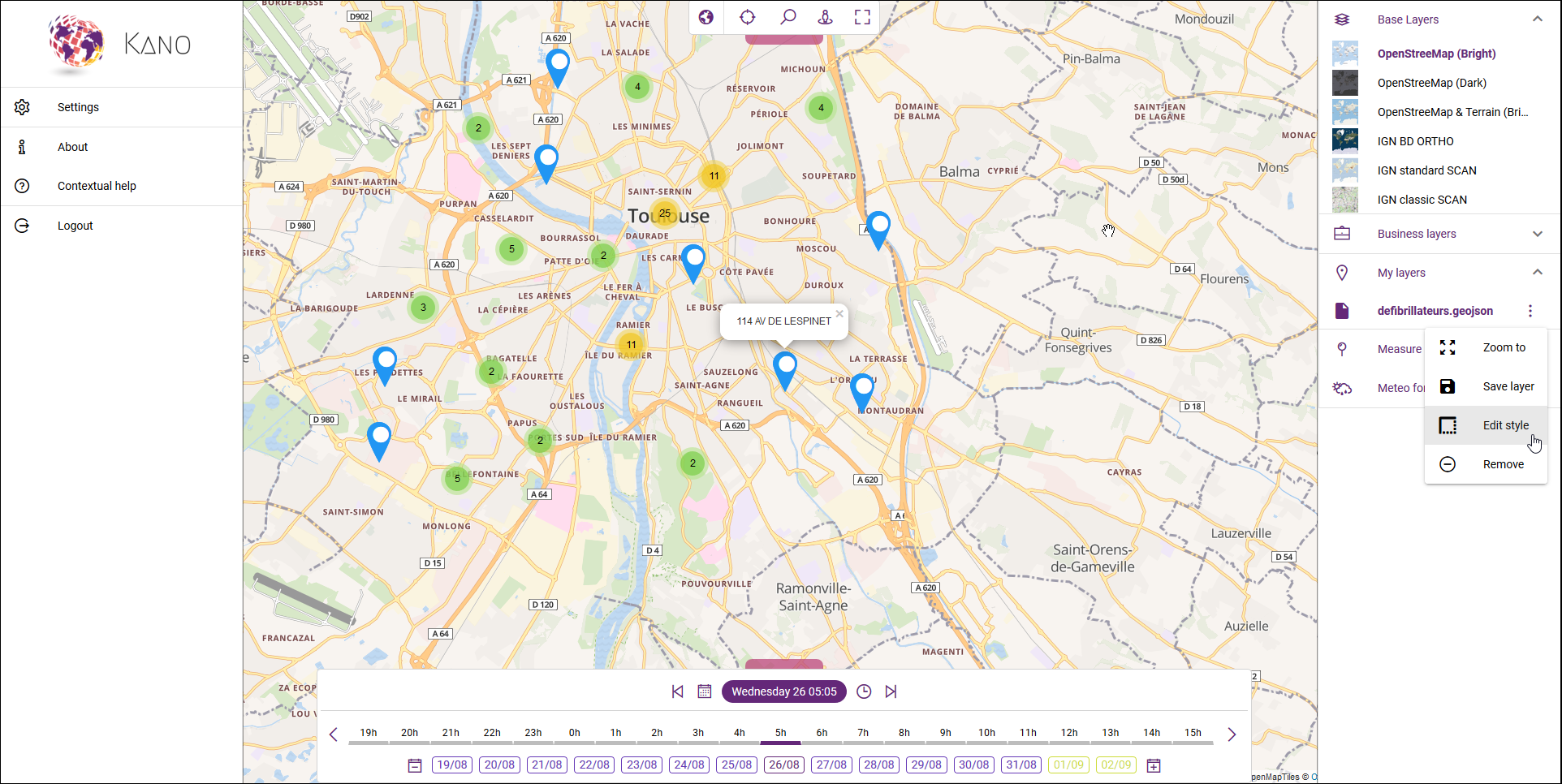The width and height of the screenshot is (1562, 784).
Task: Close the 114 AV DE LESPINET popup
Action: click(x=839, y=313)
